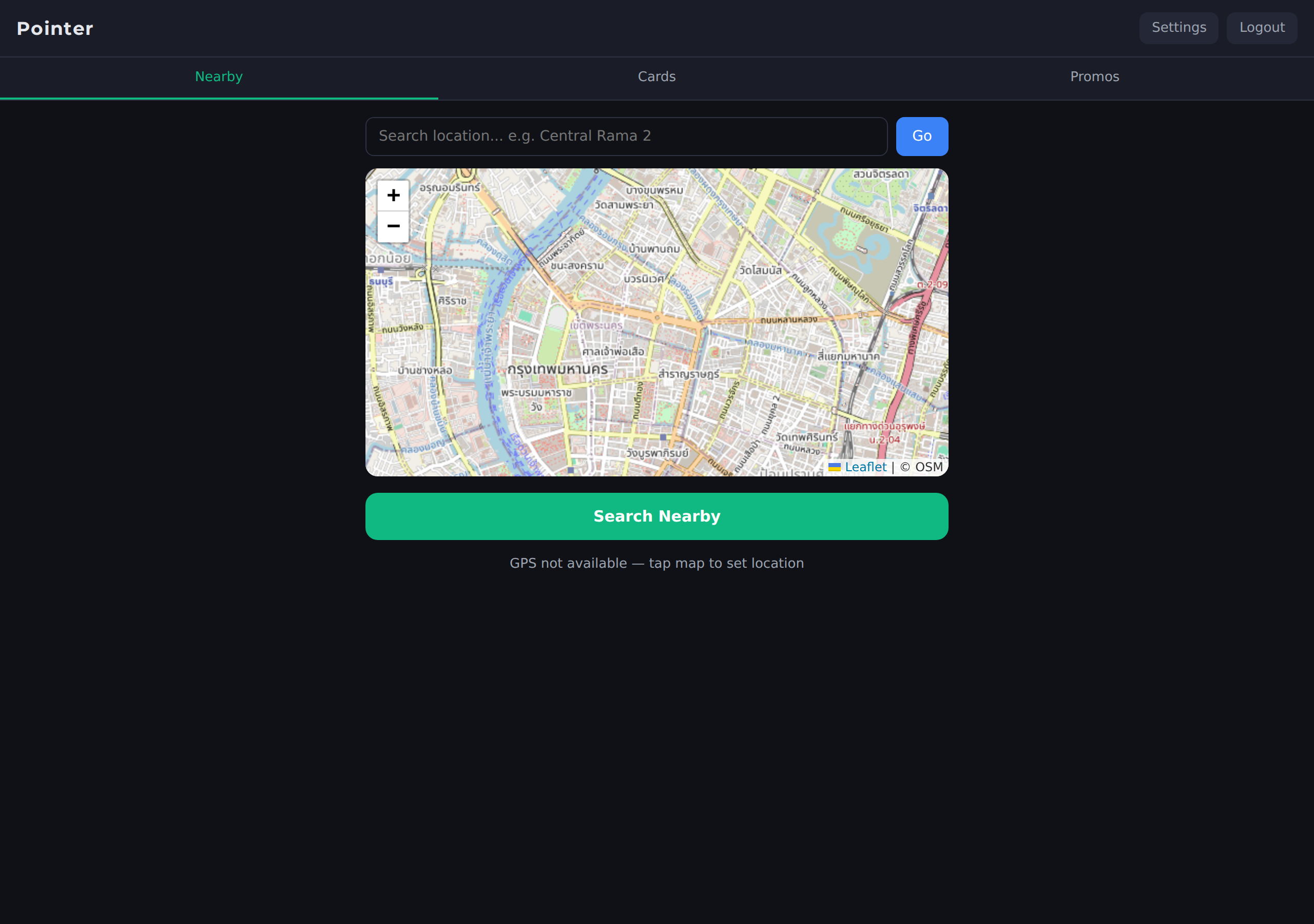Focus the location search input field
This screenshot has width=1314, height=924.
coord(626,136)
